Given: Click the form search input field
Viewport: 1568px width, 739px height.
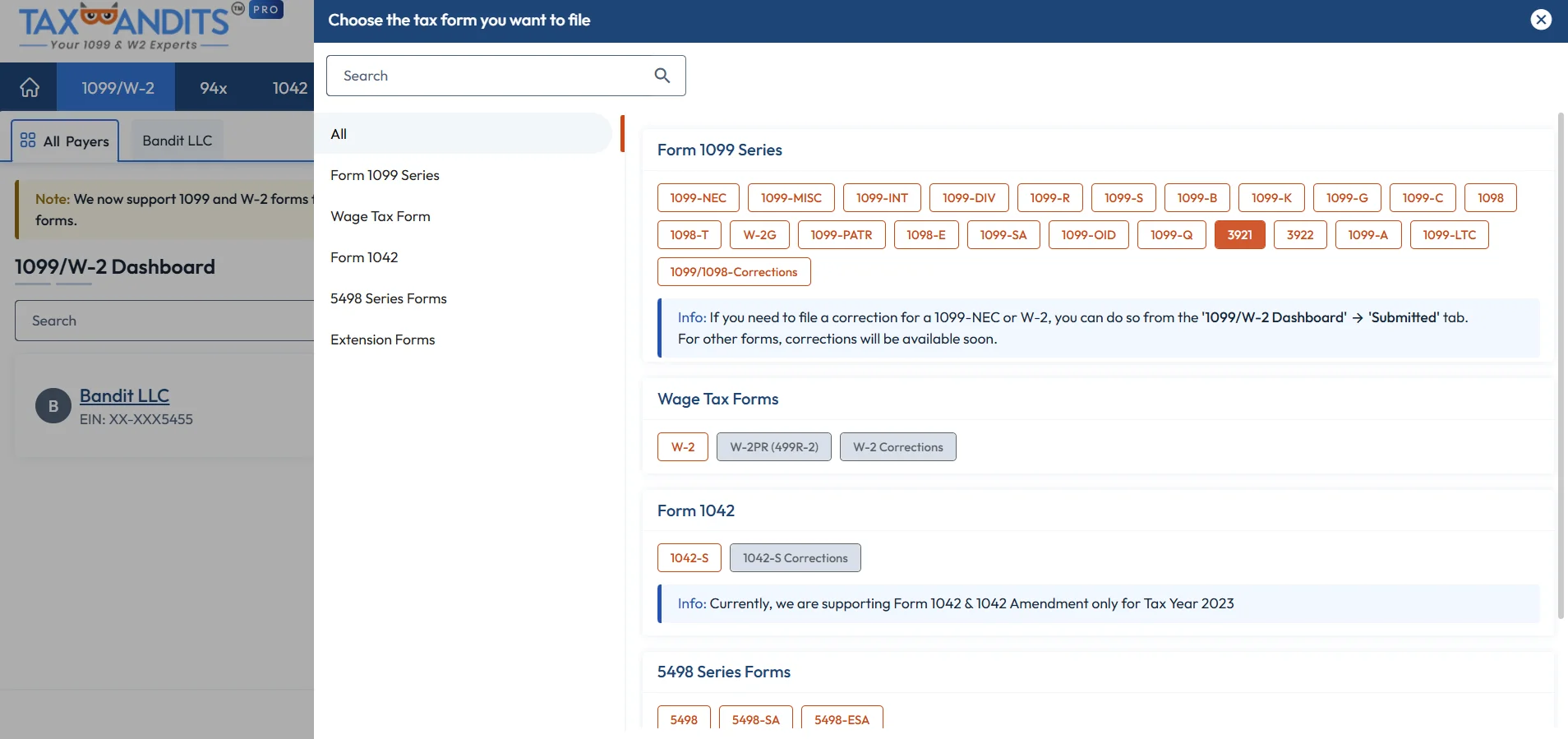Looking at the screenshot, I should pyautogui.click(x=506, y=76).
